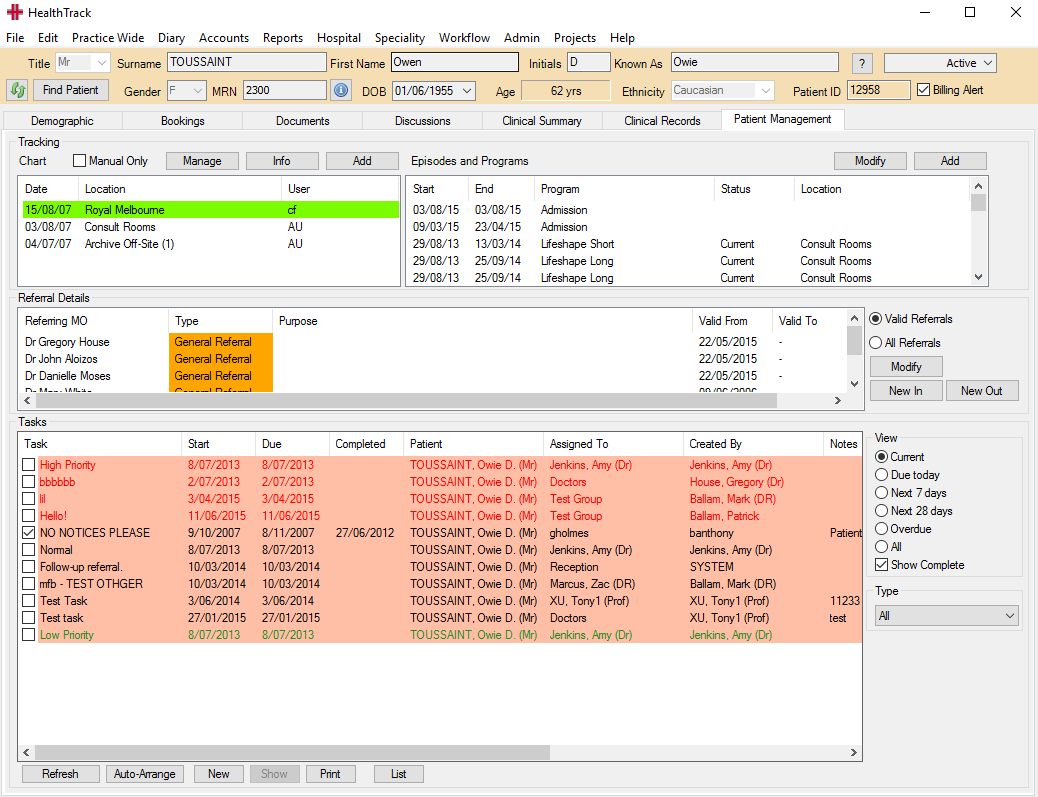Viewport: 1038px width, 797px height.
Task: Select the Next 7 days view option
Action: click(881, 492)
